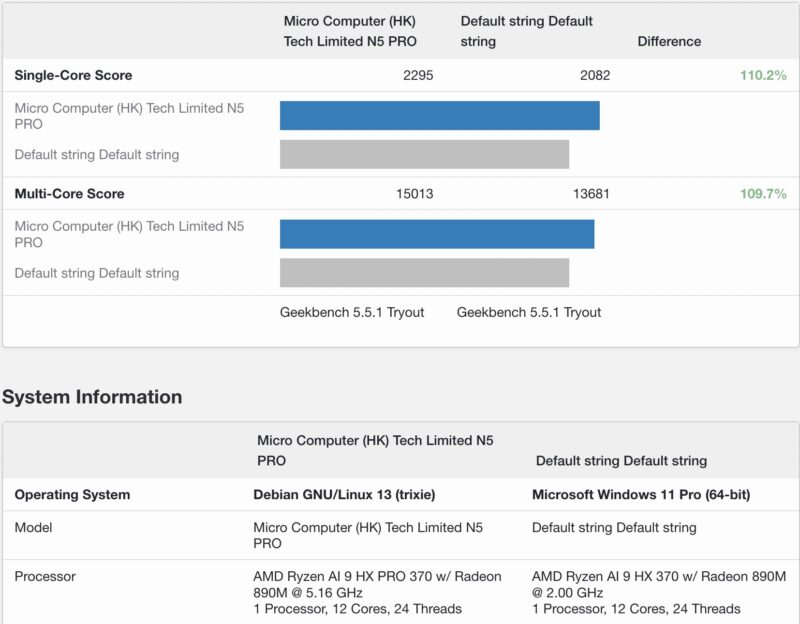
Task: Click the gray Default string multi-core bar
Action: [425, 272]
